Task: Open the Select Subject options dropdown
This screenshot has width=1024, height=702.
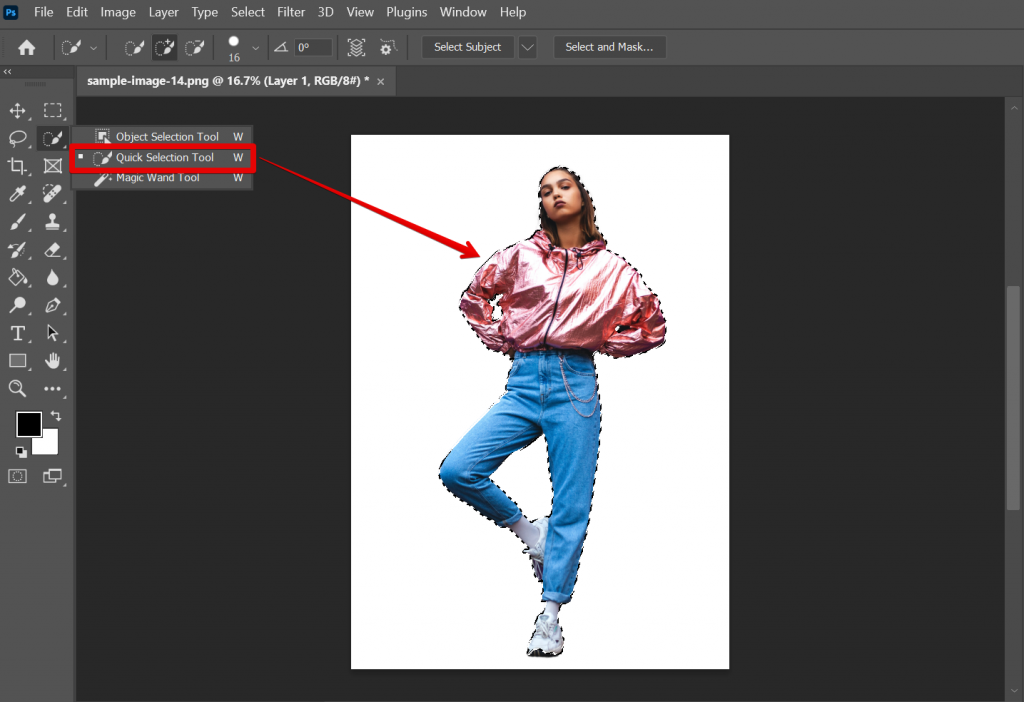Action: pyautogui.click(x=527, y=47)
